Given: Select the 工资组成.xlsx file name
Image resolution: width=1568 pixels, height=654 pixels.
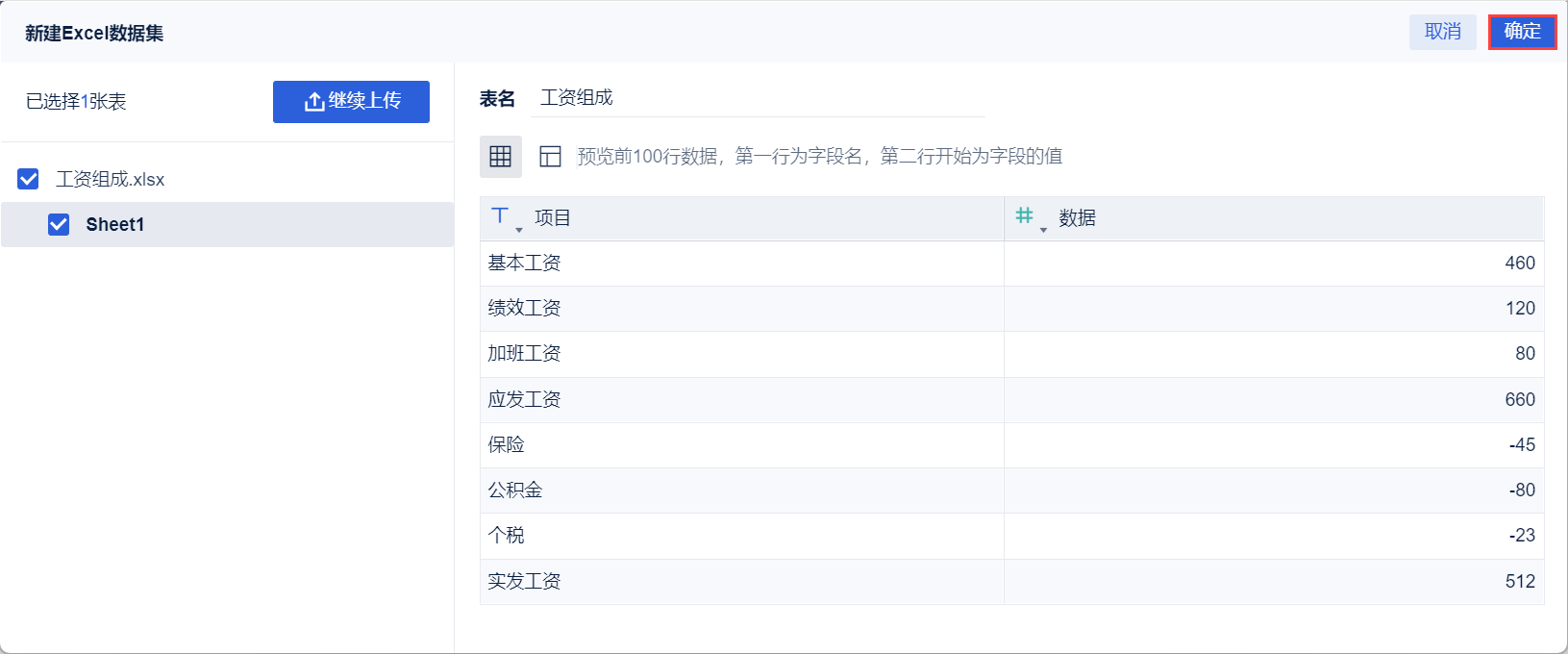Looking at the screenshot, I should (111, 180).
